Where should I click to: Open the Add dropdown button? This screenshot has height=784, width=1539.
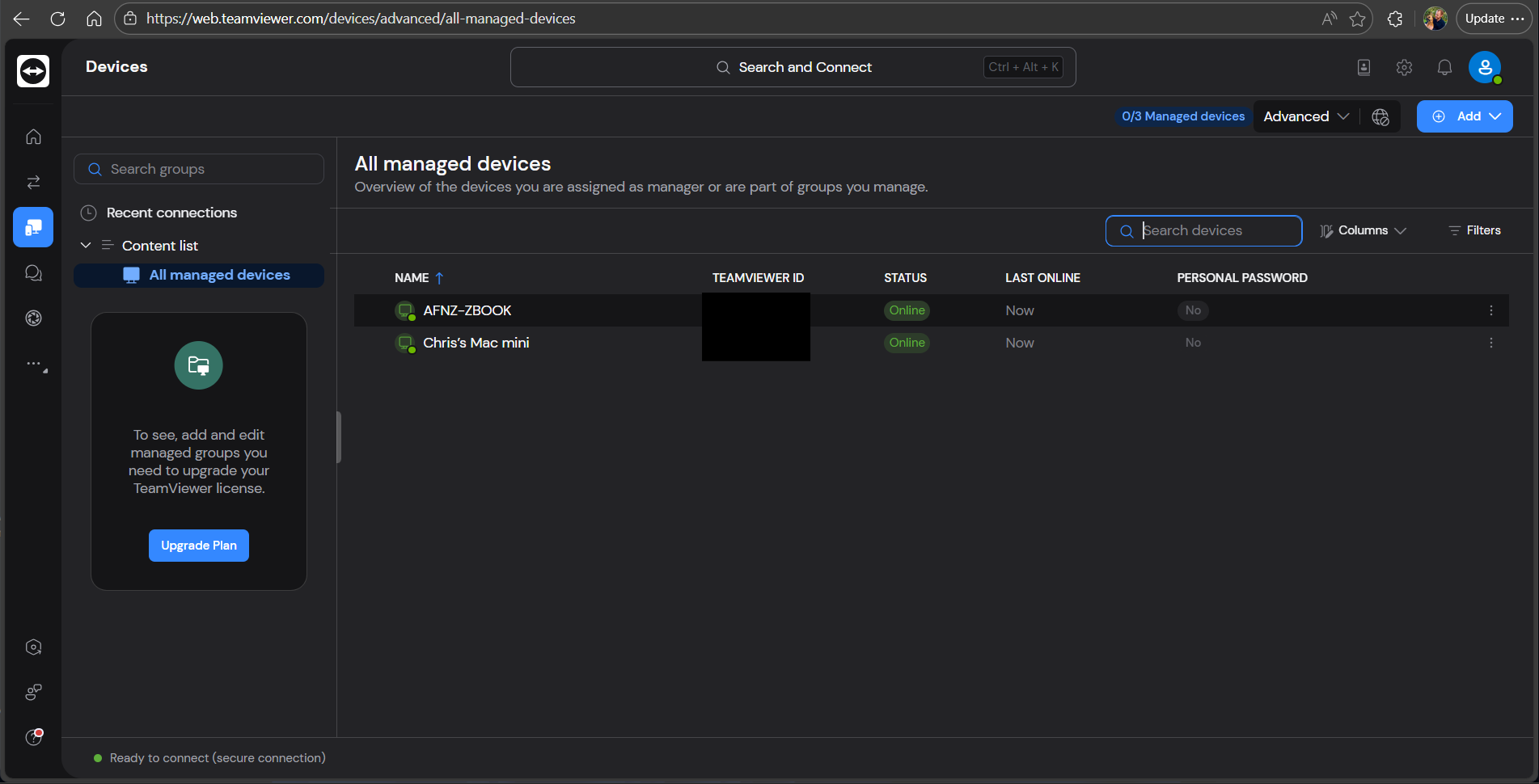1465,116
